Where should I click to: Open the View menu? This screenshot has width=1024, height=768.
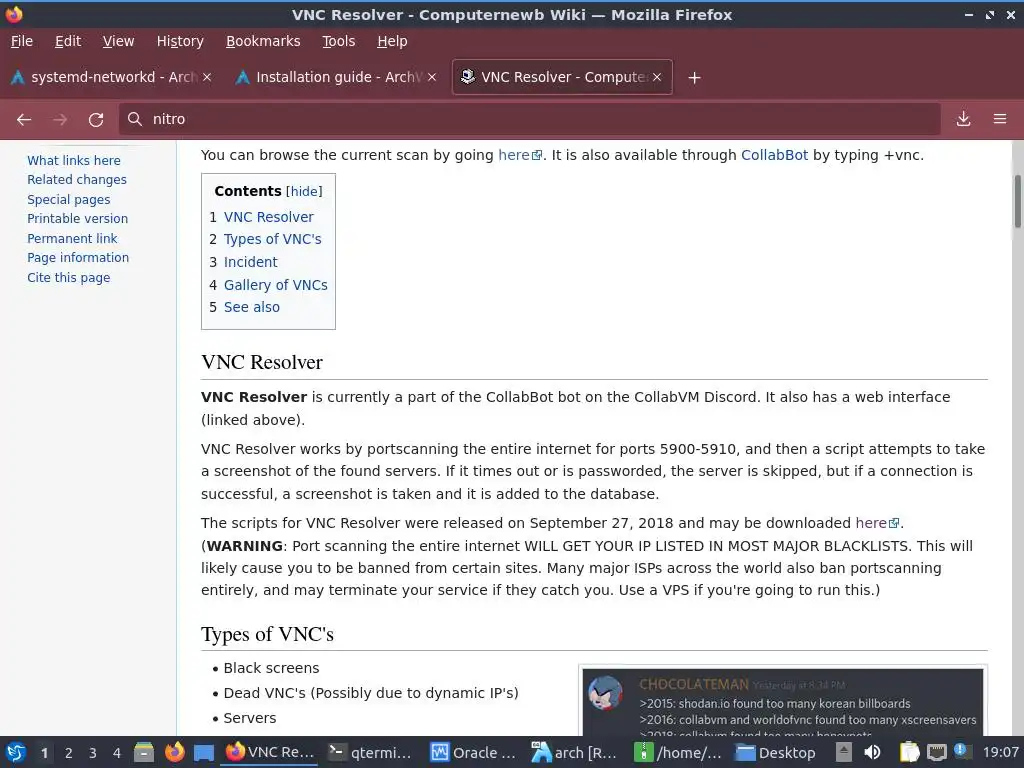coord(118,41)
